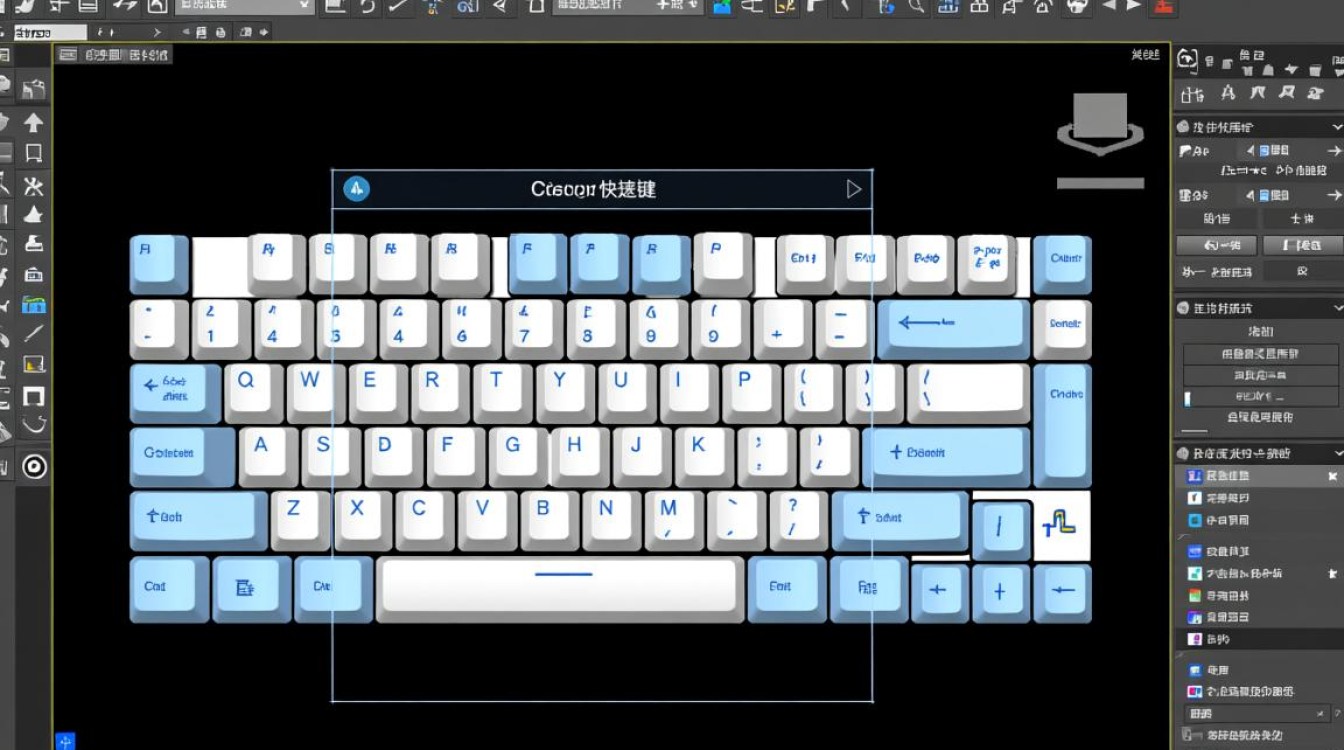Switch to the viewport tab at top-left
The width and height of the screenshot is (1344, 750).
click(113, 55)
